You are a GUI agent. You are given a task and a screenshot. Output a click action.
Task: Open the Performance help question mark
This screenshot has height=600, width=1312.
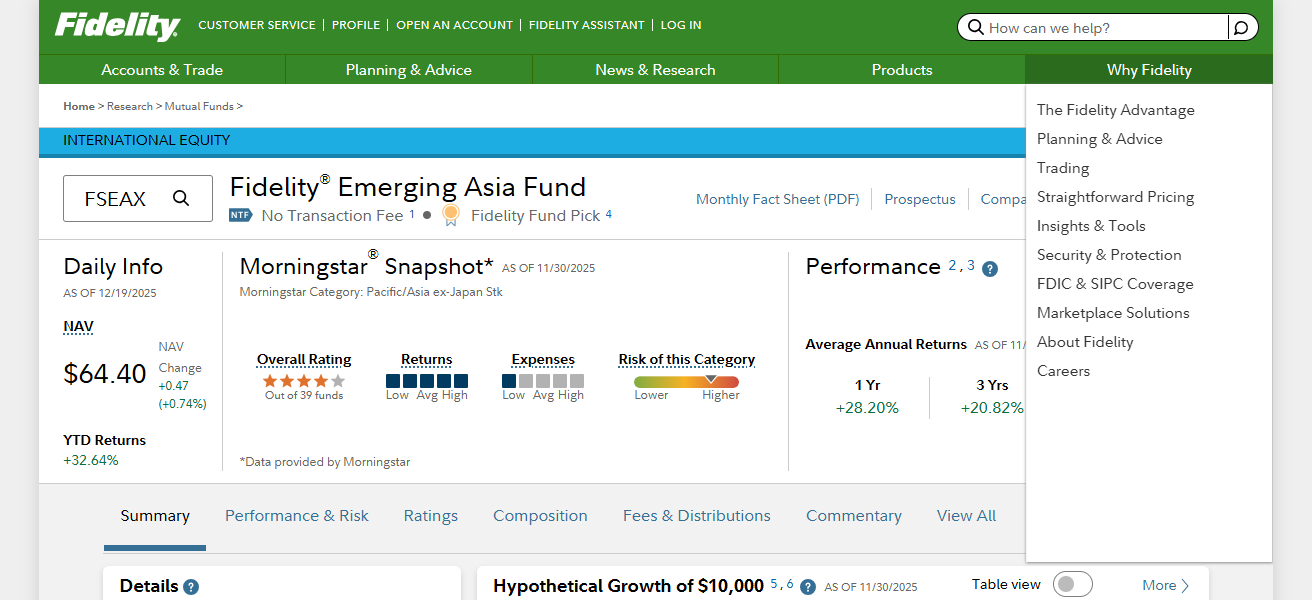point(990,268)
